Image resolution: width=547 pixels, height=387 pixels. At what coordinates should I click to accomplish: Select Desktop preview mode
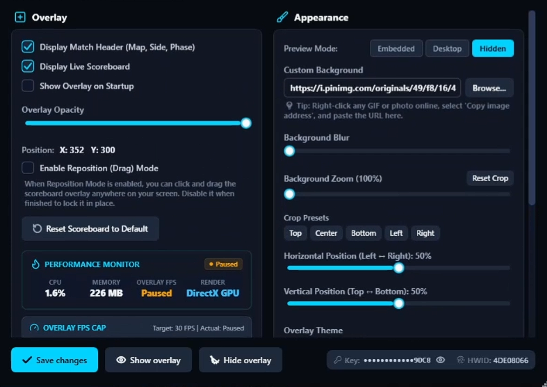pyautogui.click(x=447, y=49)
